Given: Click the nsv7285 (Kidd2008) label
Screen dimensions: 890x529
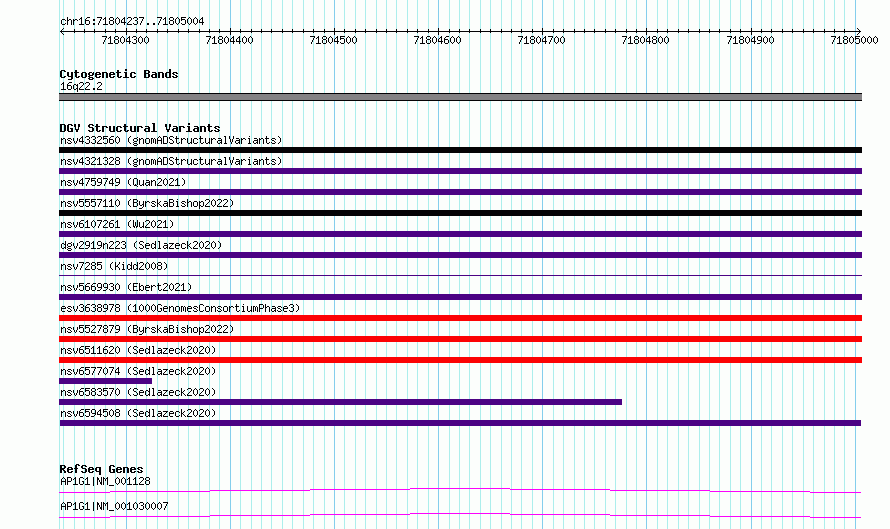Looking at the screenshot, I should click(114, 266).
